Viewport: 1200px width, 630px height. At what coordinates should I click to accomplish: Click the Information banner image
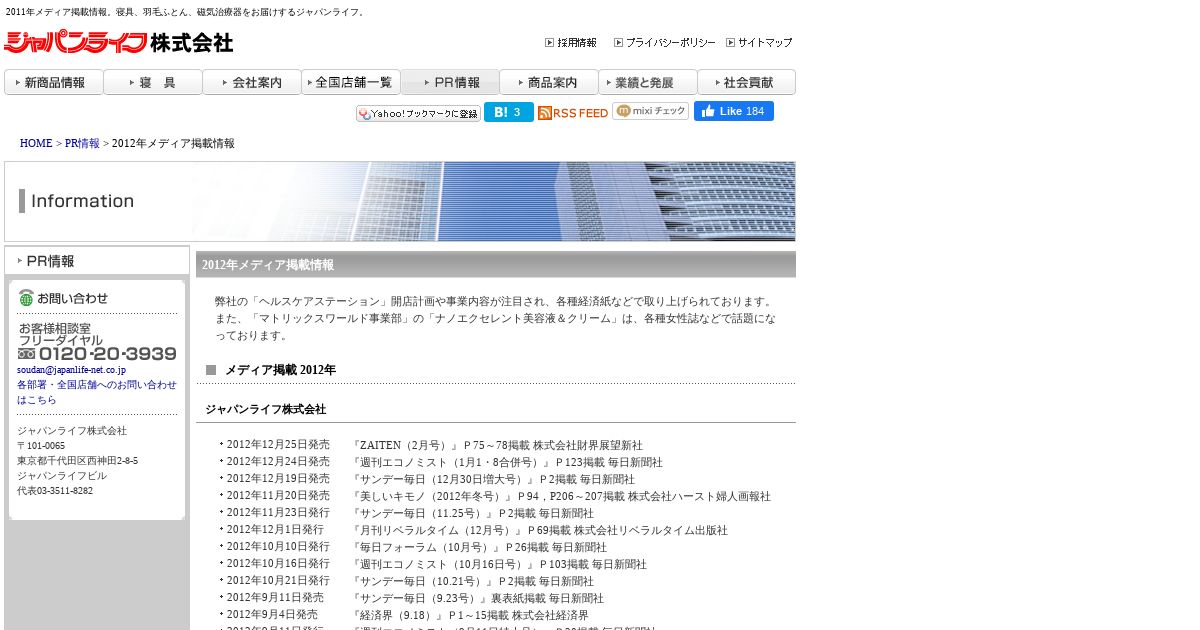click(x=400, y=201)
